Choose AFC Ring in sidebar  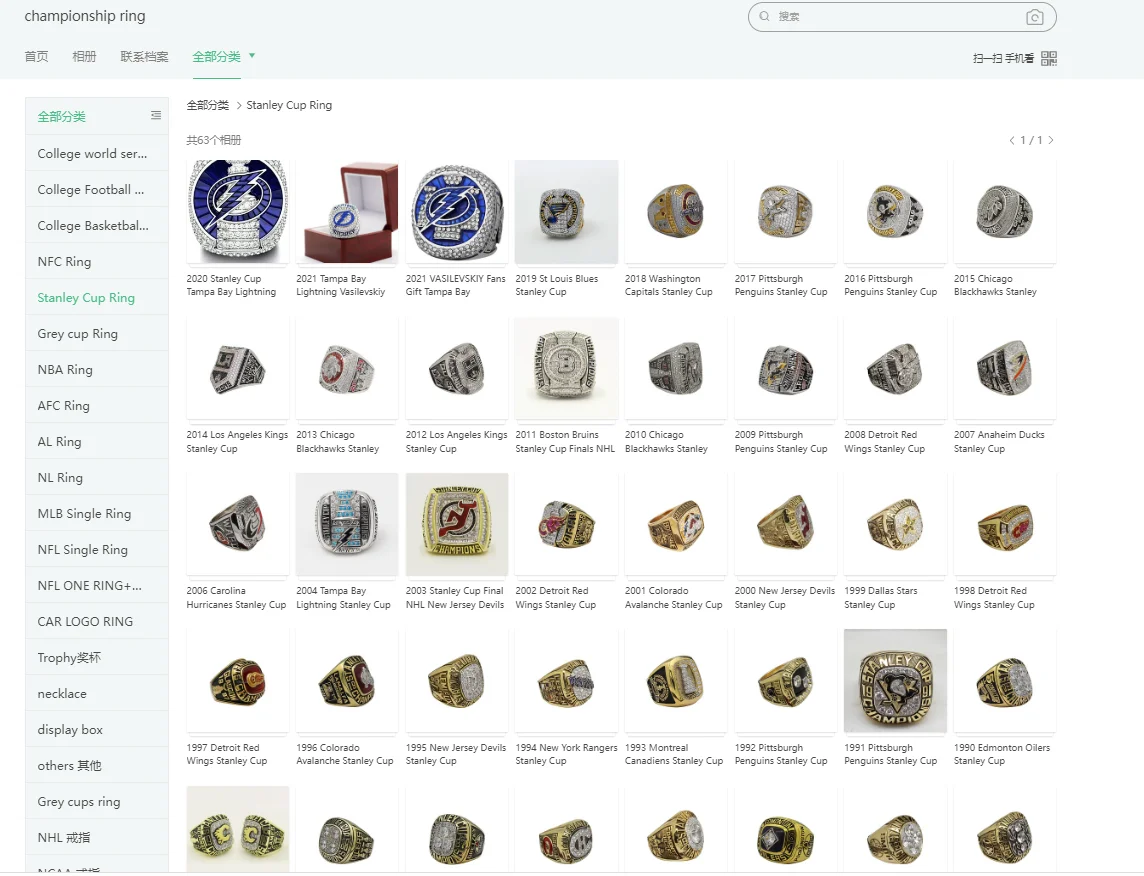coord(97,406)
